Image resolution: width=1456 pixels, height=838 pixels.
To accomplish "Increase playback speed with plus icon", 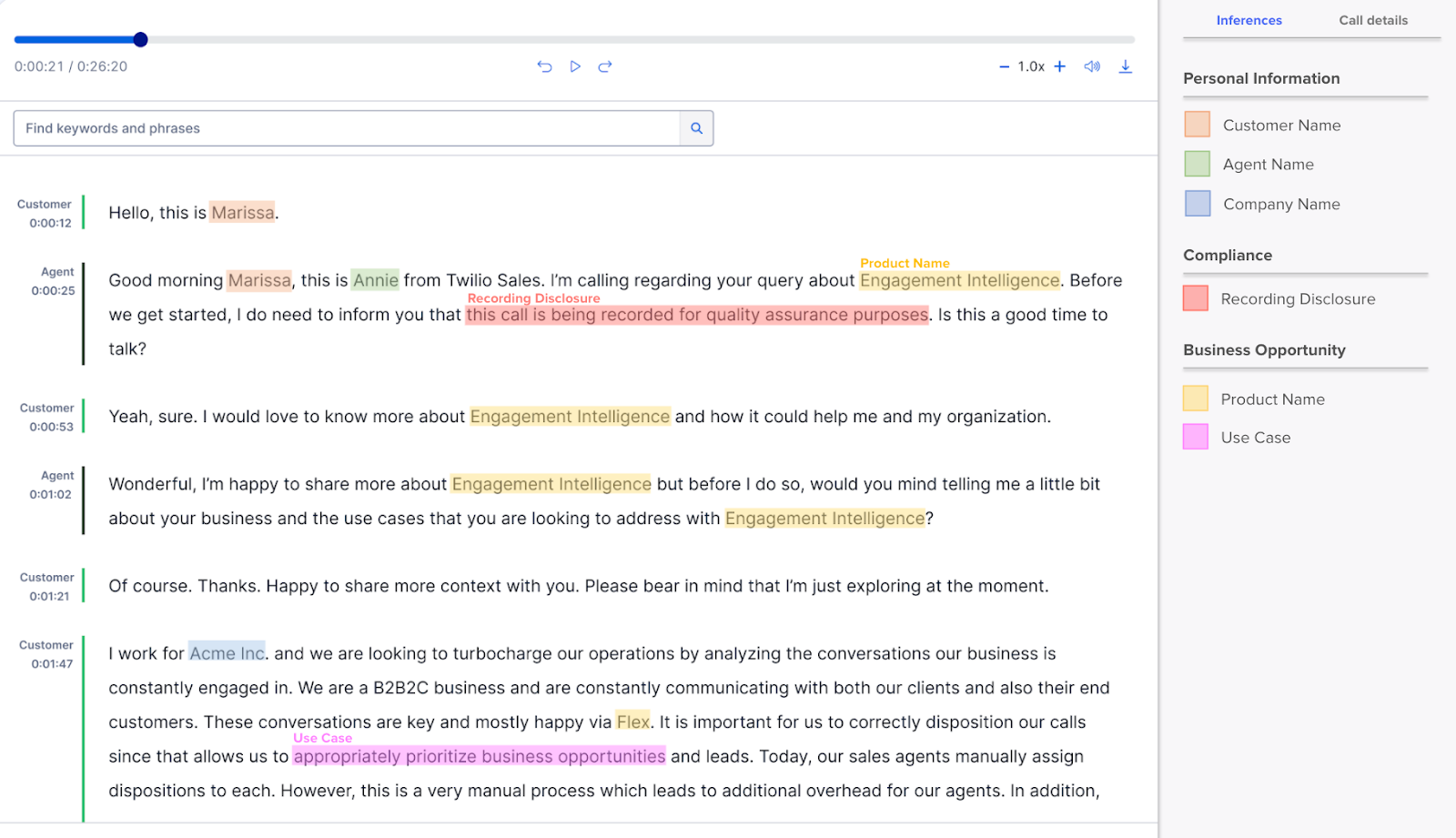I will tap(1059, 66).
